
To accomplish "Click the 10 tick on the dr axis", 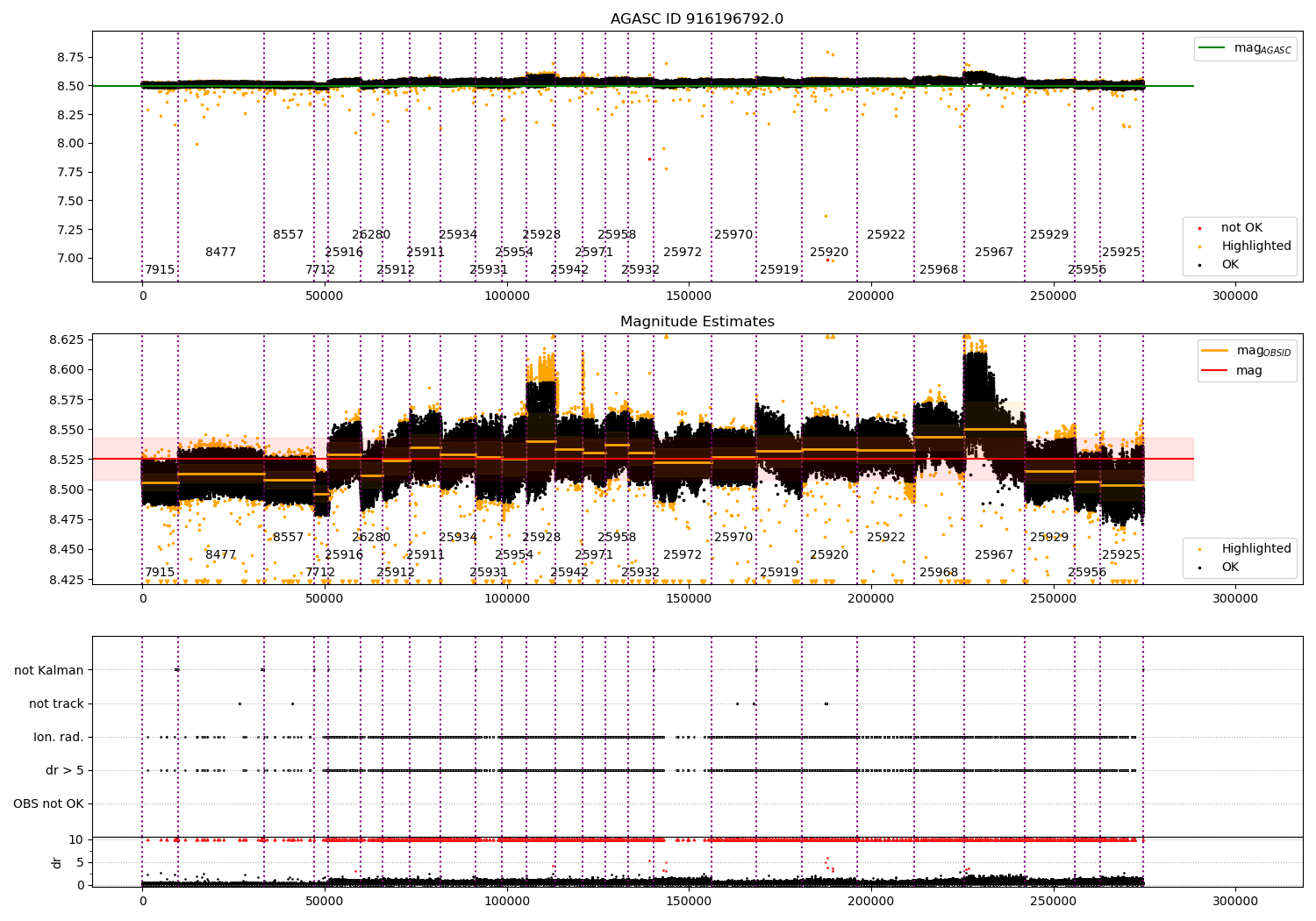I will [x=76, y=839].
